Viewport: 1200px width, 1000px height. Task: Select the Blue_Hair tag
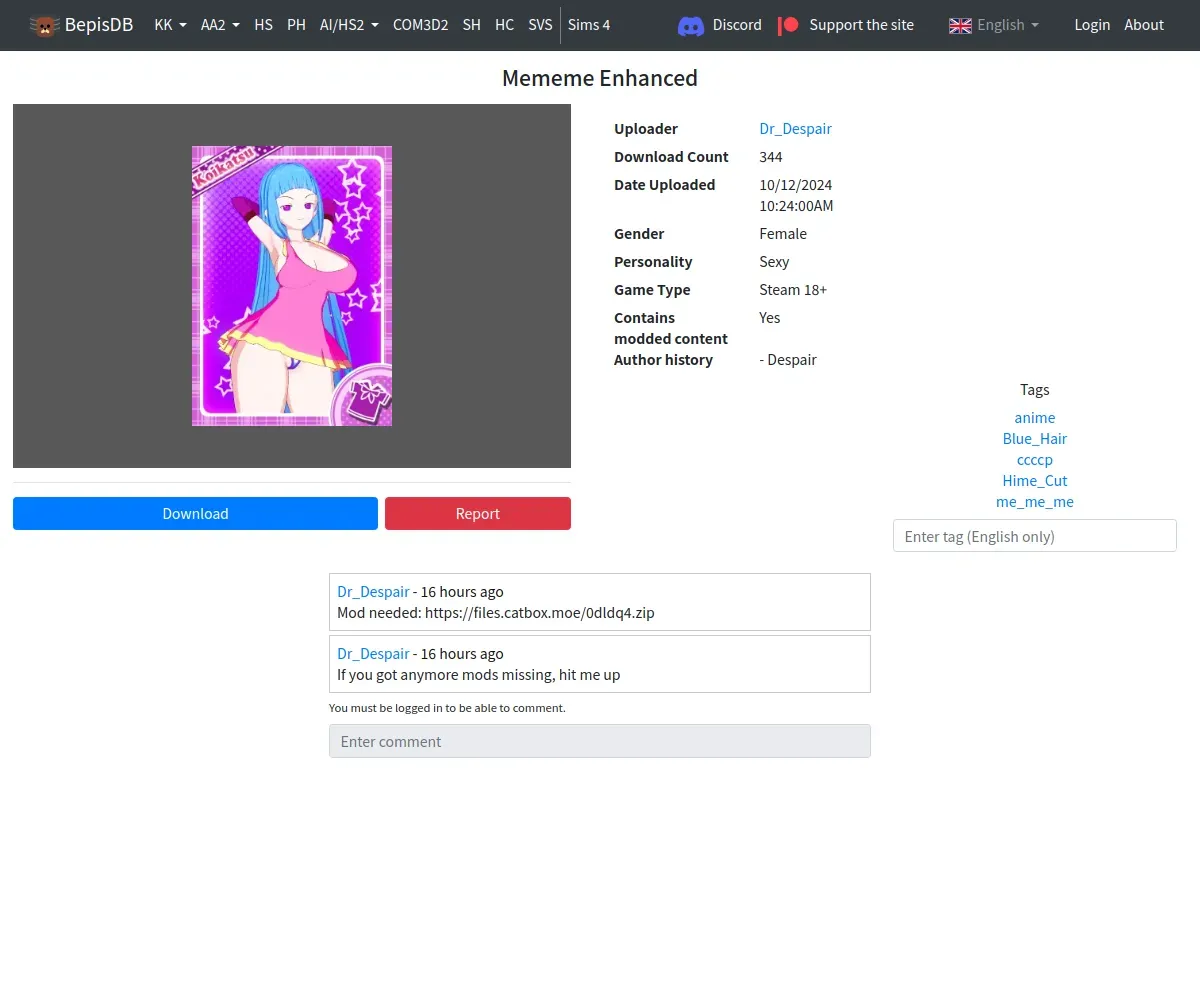point(1035,438)
